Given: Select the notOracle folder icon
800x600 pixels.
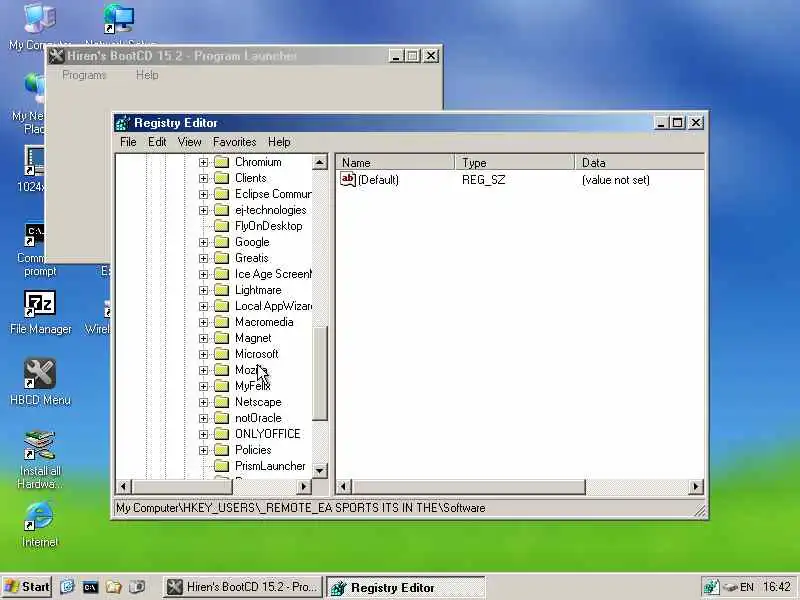Looking at the screenshot, I should click(x=221, y=418).
